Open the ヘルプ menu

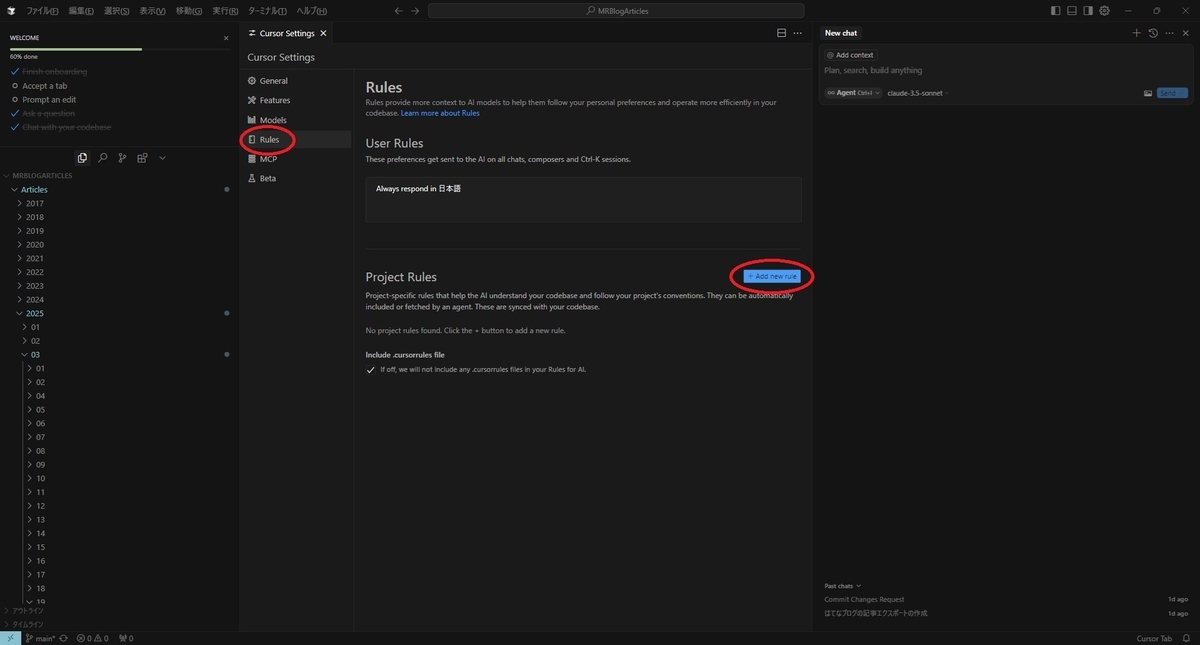[x=311, y=11]
